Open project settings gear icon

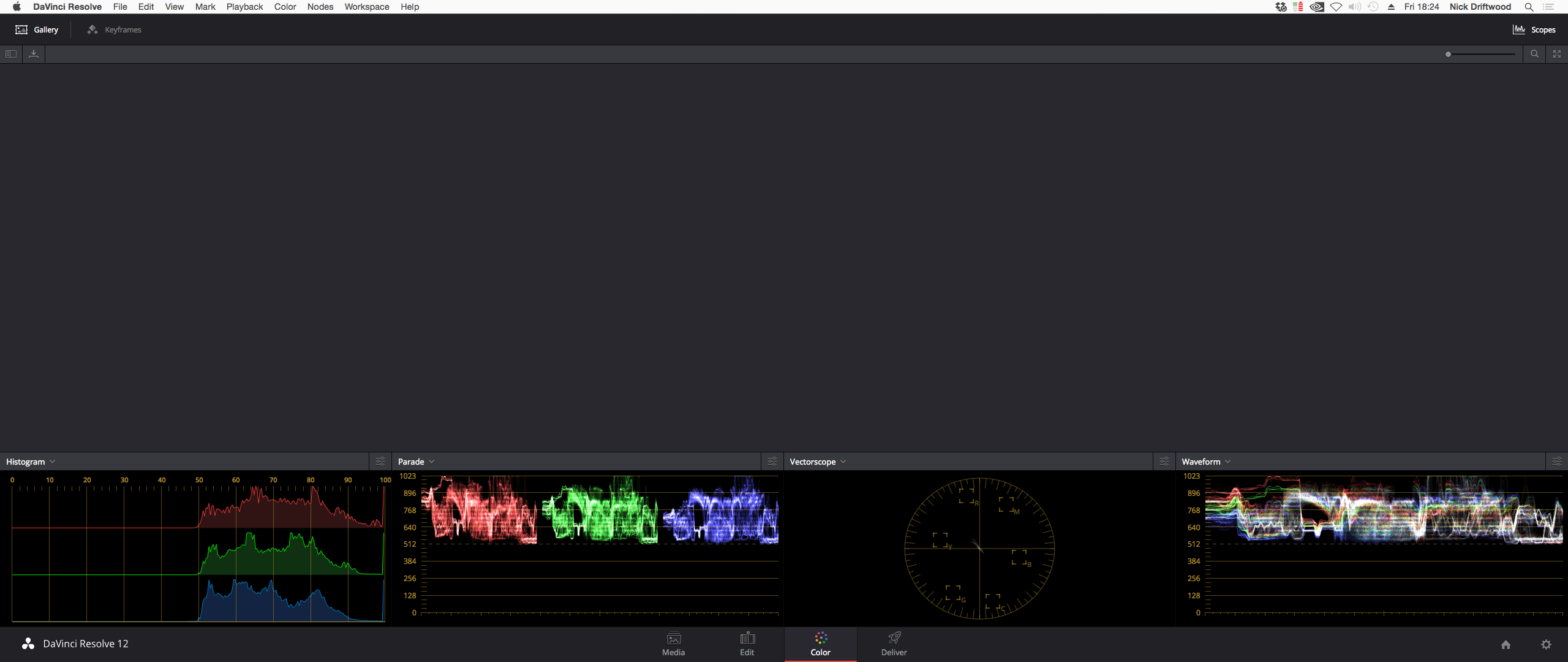point(1546,644)
